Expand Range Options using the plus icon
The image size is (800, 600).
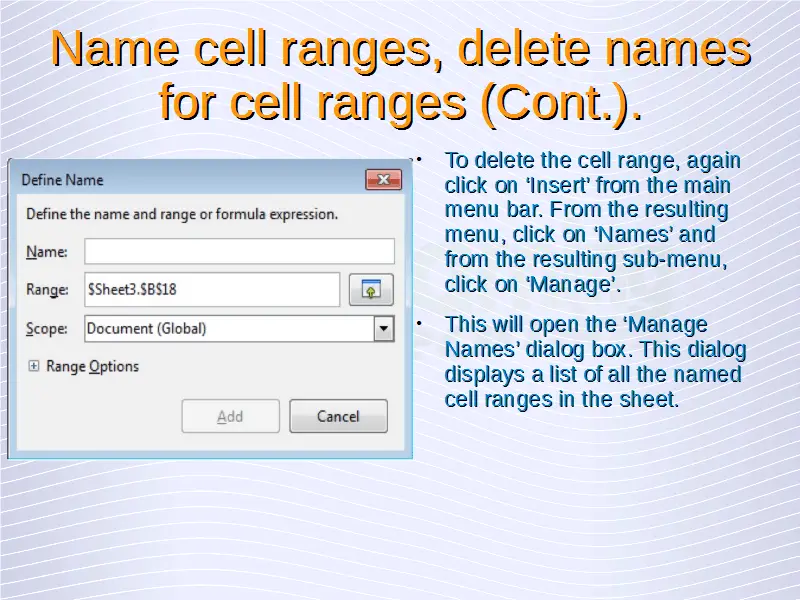(x=34, y=367)
